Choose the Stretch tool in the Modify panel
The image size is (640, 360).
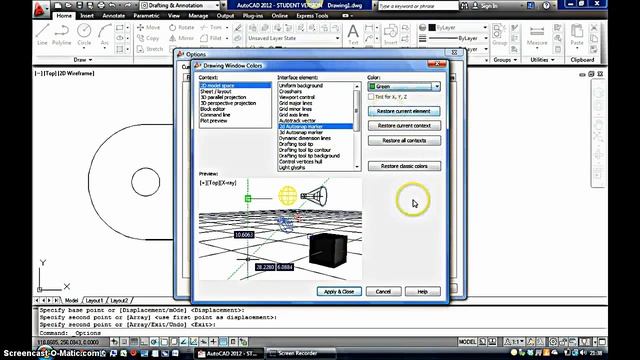click(150, 49)
